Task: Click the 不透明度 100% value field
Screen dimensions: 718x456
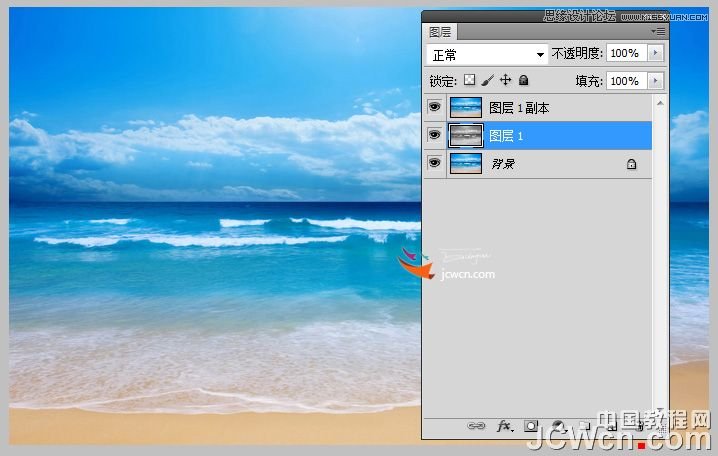Action: click(627, 53)
